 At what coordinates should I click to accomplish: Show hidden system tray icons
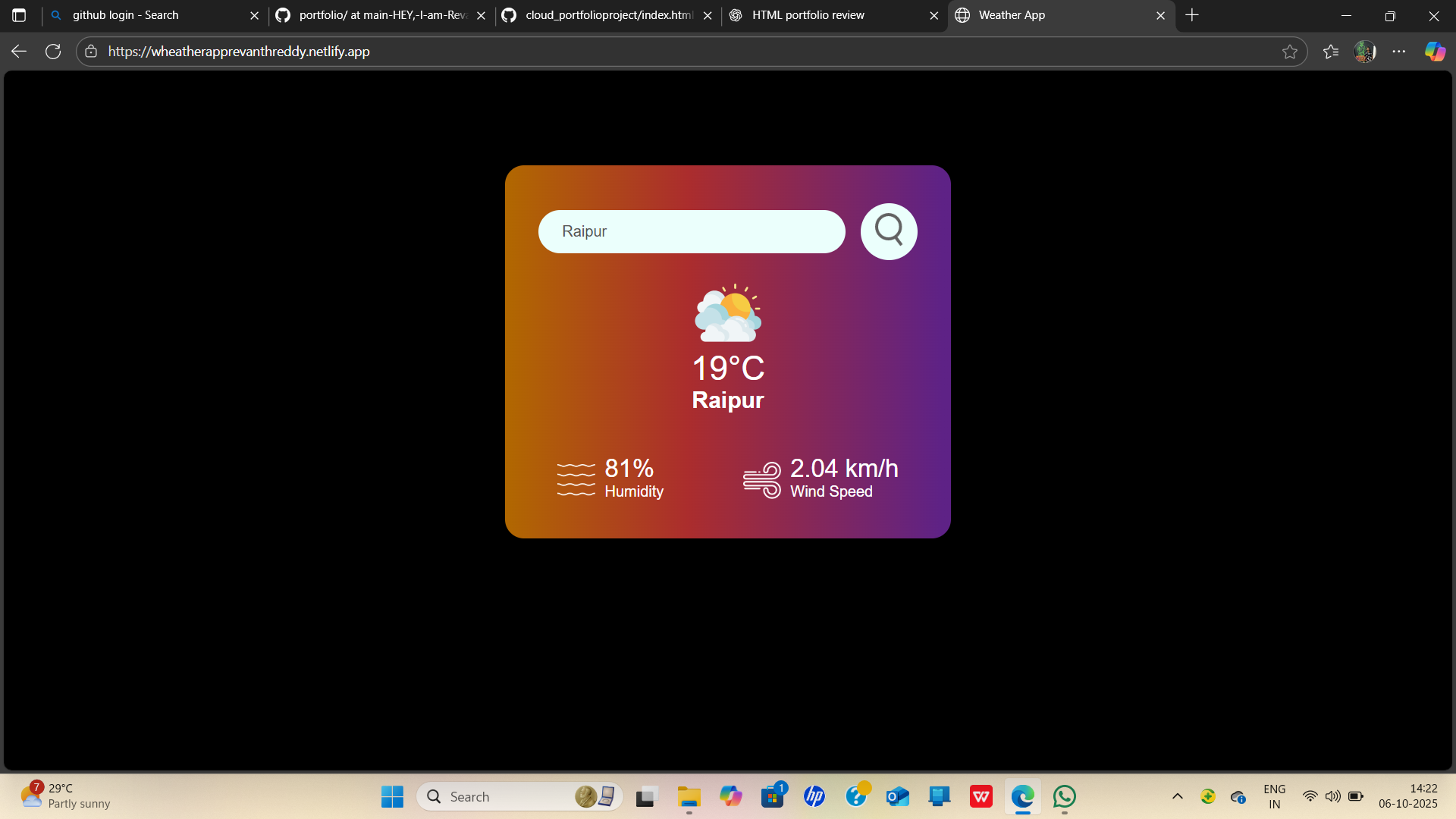[x=1178, y=796]
